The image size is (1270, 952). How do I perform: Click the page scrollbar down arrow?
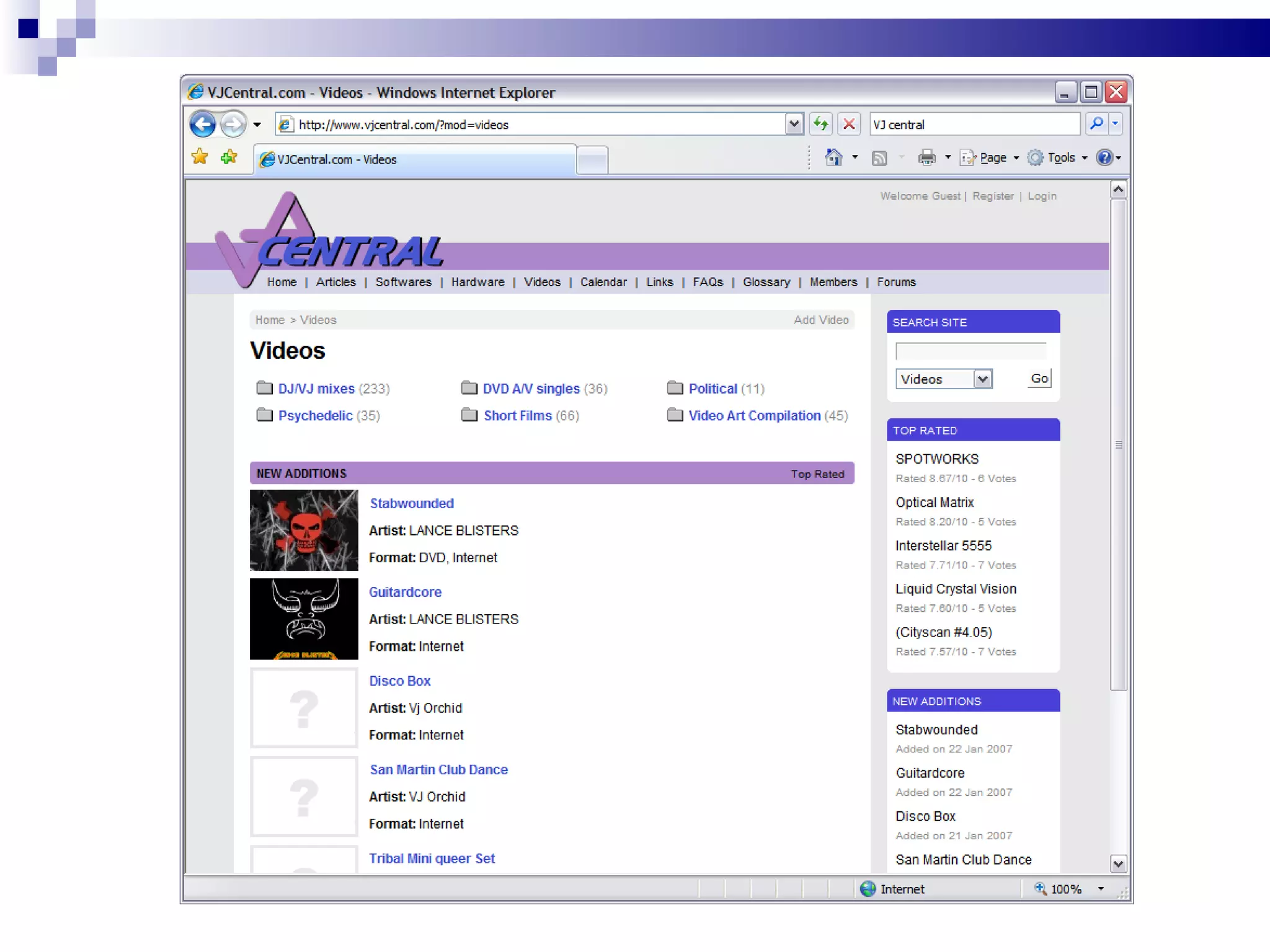(1118, 863)
